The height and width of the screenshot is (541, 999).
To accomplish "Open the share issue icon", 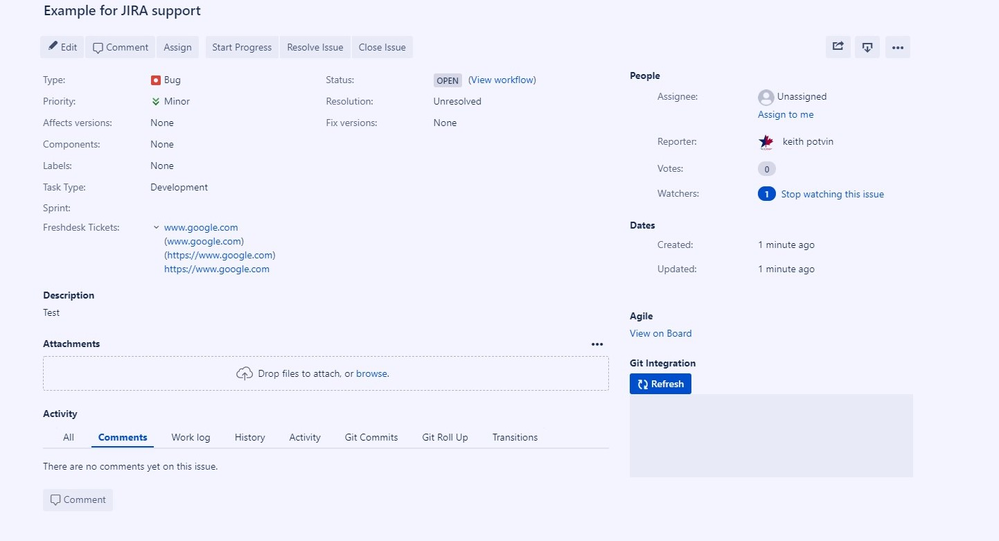I will click(x=838, y=47).
